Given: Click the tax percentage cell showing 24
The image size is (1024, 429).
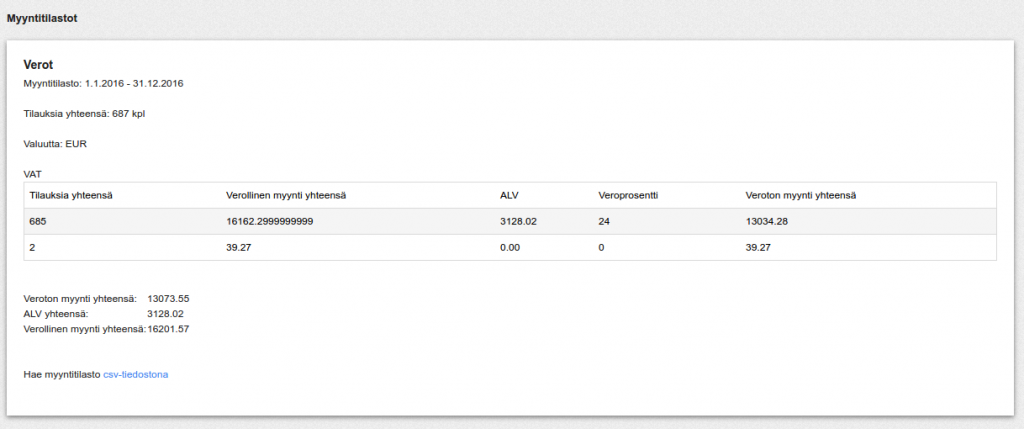Looking at the screenshot, I should tap(603, 221).
